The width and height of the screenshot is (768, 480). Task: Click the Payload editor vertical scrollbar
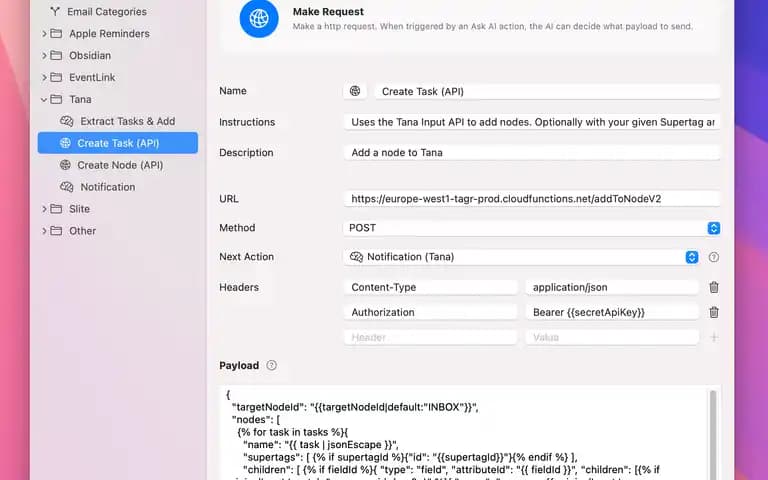point(713,433)
